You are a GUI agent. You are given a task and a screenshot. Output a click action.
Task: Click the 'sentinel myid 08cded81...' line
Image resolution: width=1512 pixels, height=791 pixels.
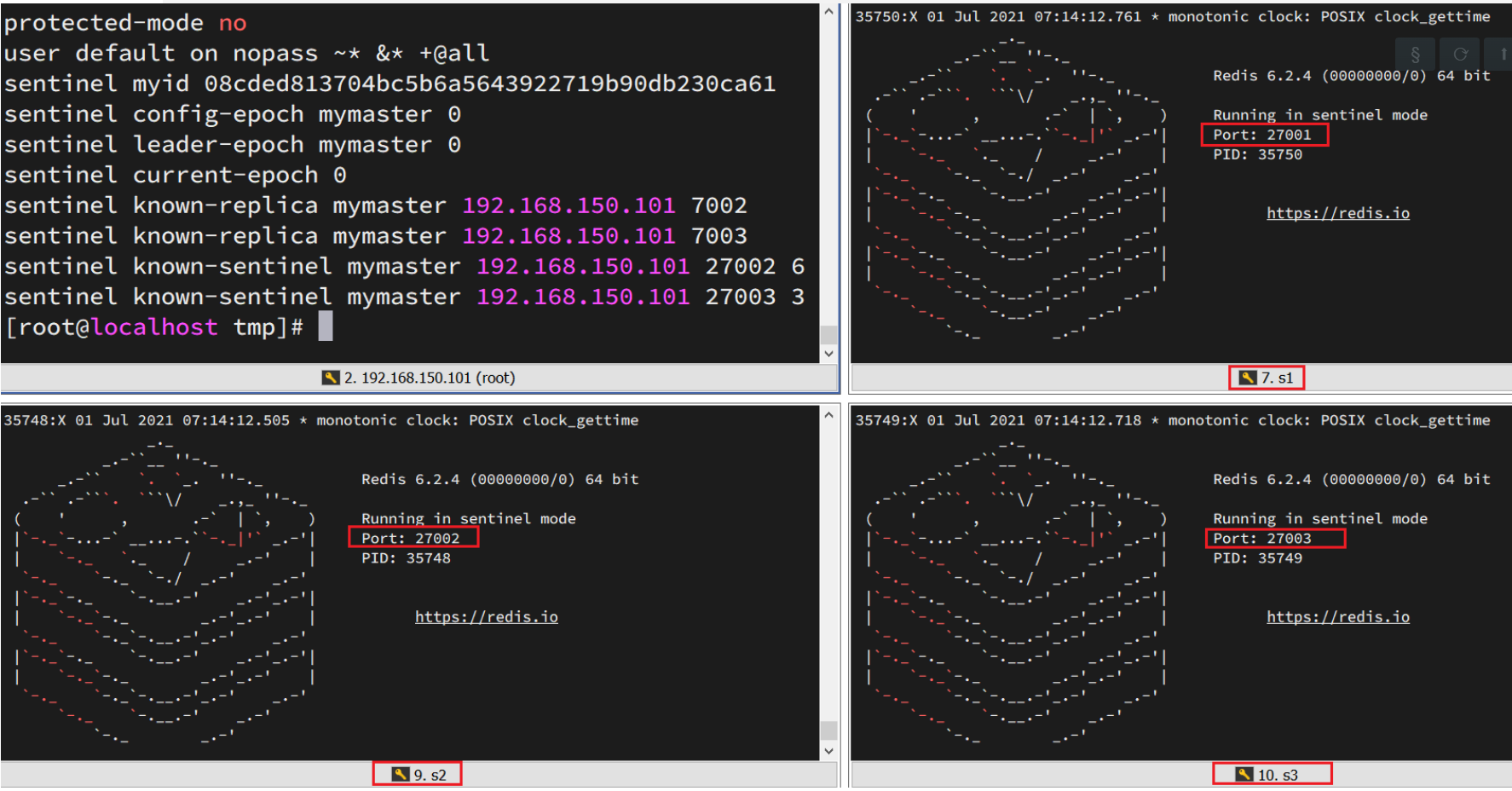coord(390,84)
